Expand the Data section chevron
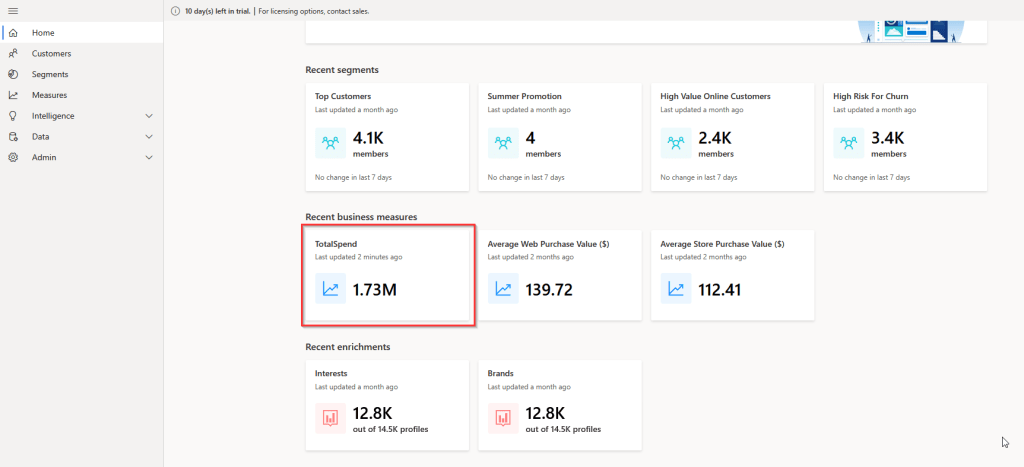The image size is (1024, 467). click(x=149, y=137)
